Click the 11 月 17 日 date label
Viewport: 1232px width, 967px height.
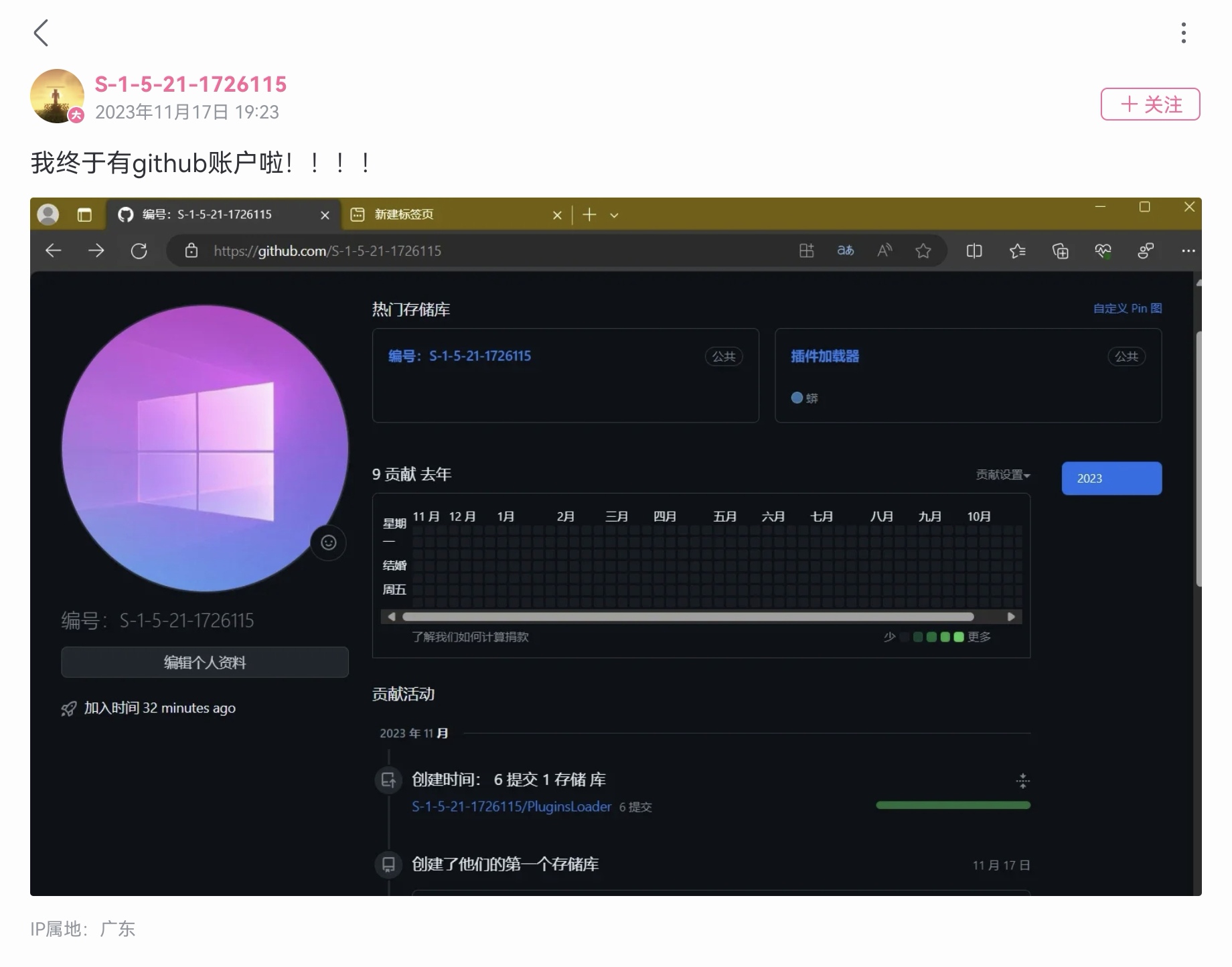(1001, 865)
